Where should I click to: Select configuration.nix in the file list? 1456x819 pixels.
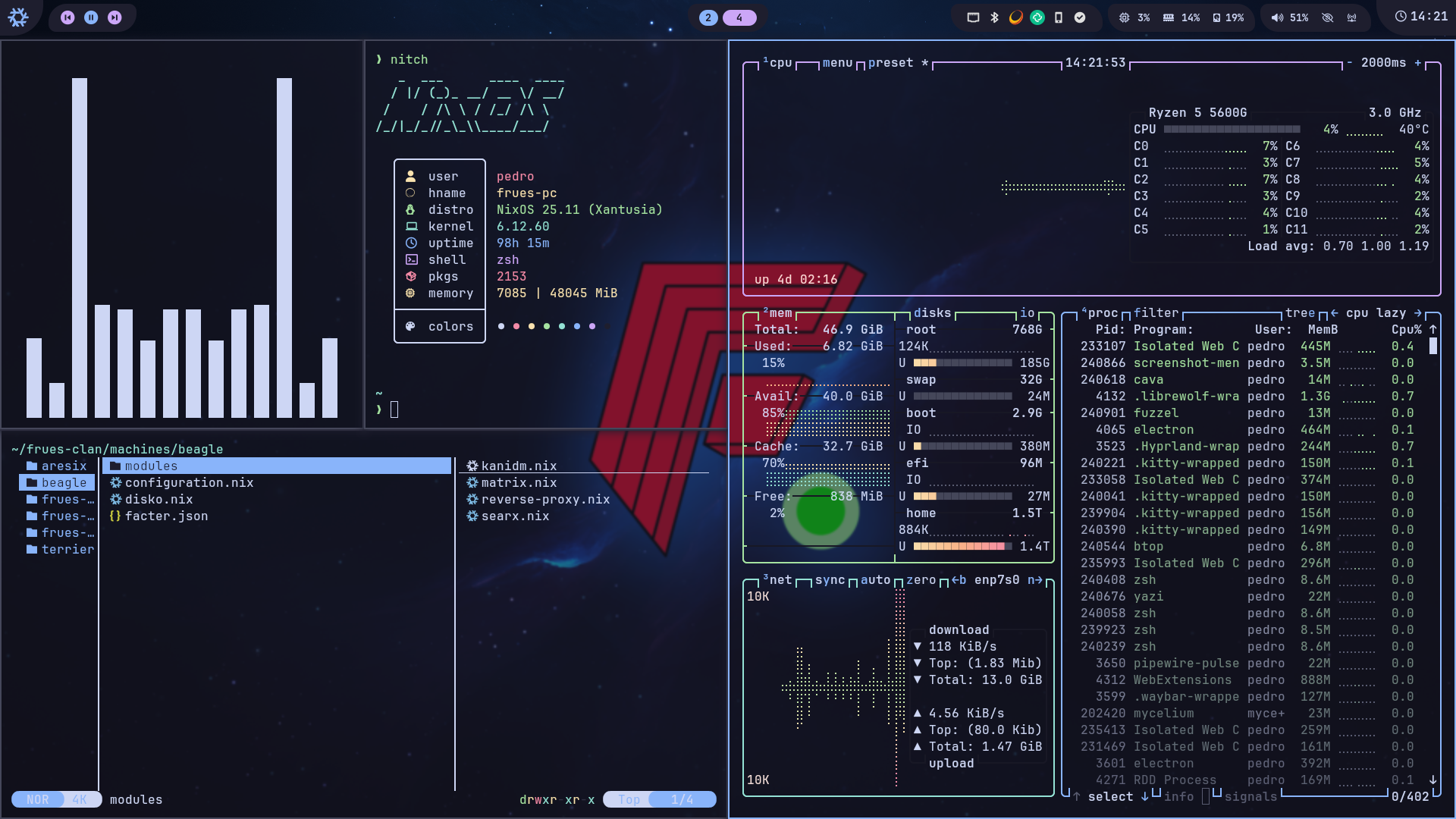[x=189, y=482]
